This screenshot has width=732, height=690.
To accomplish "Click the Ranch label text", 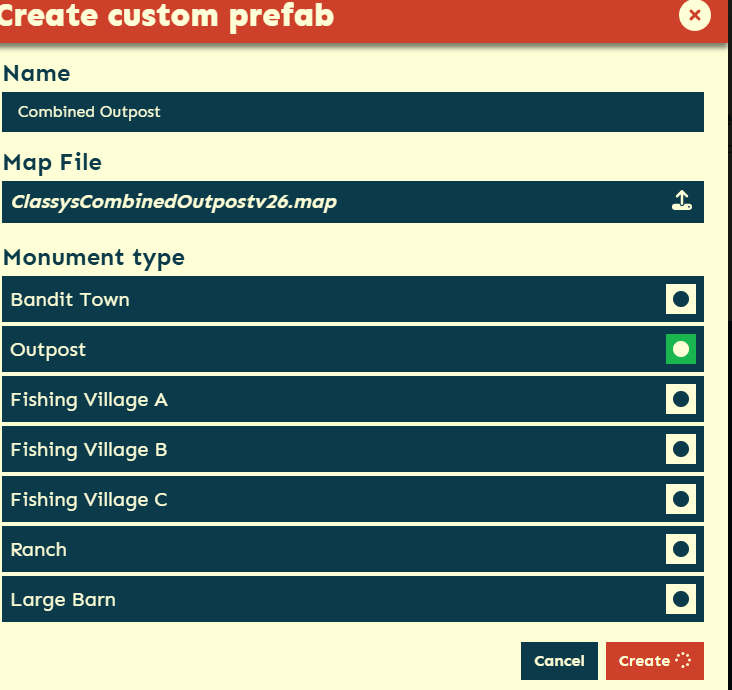I will click(x=41, y=550).
